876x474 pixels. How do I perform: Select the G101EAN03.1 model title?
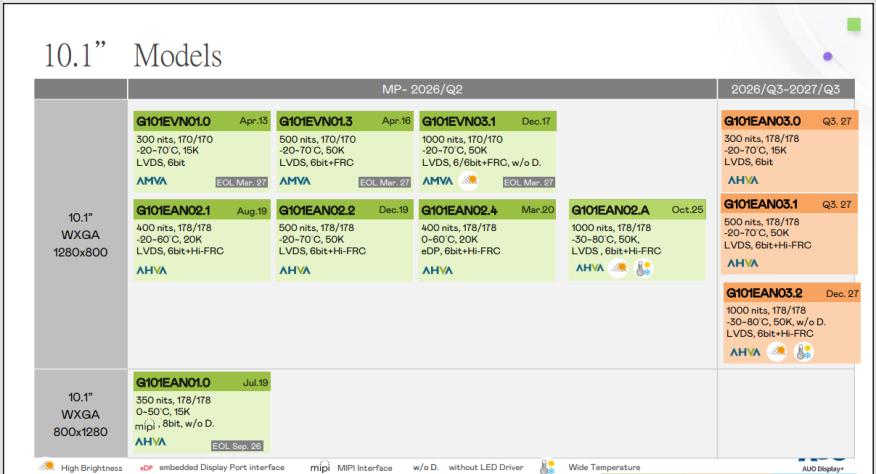click(x=760, y=204)
